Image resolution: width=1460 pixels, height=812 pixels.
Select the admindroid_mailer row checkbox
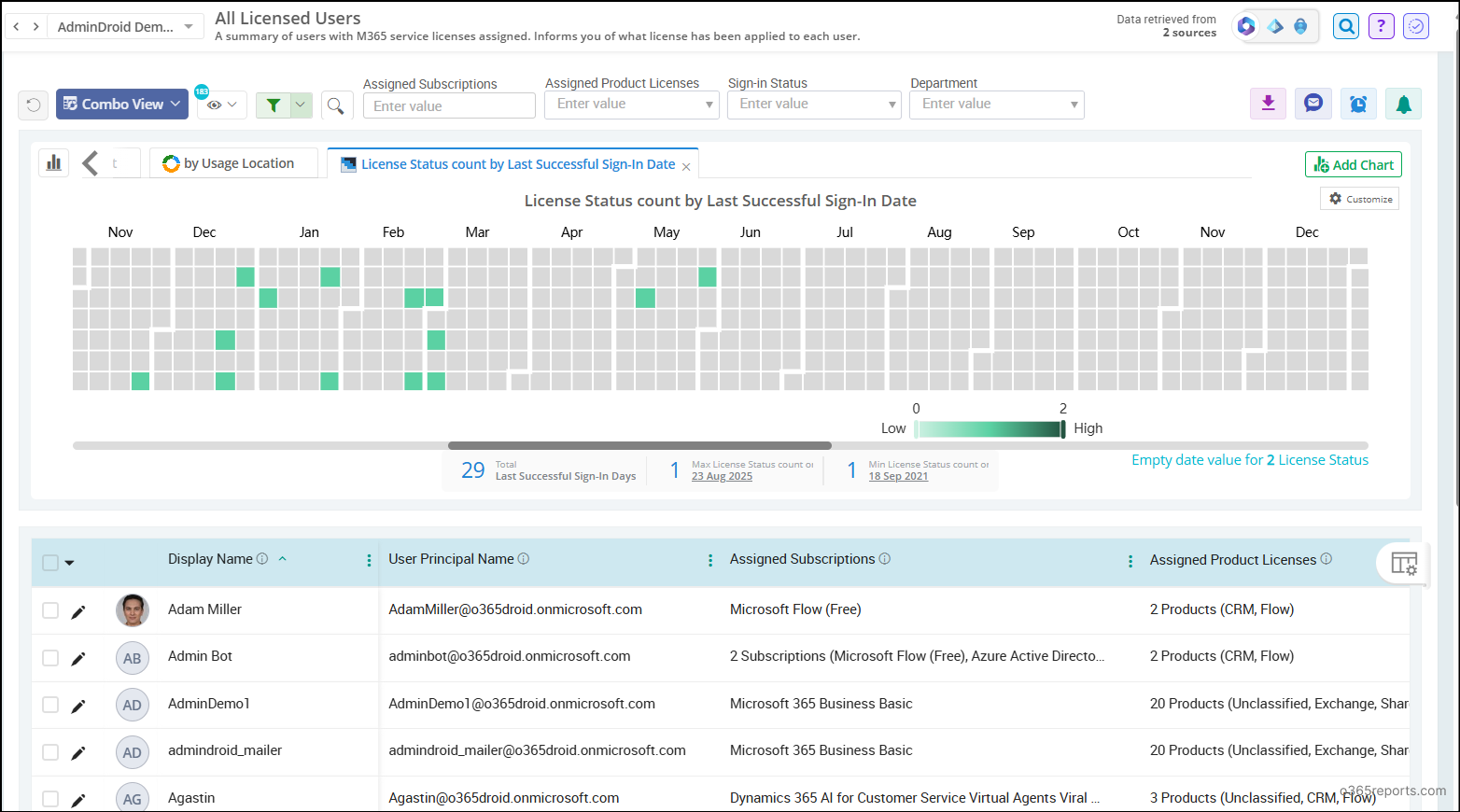[50, 751]
